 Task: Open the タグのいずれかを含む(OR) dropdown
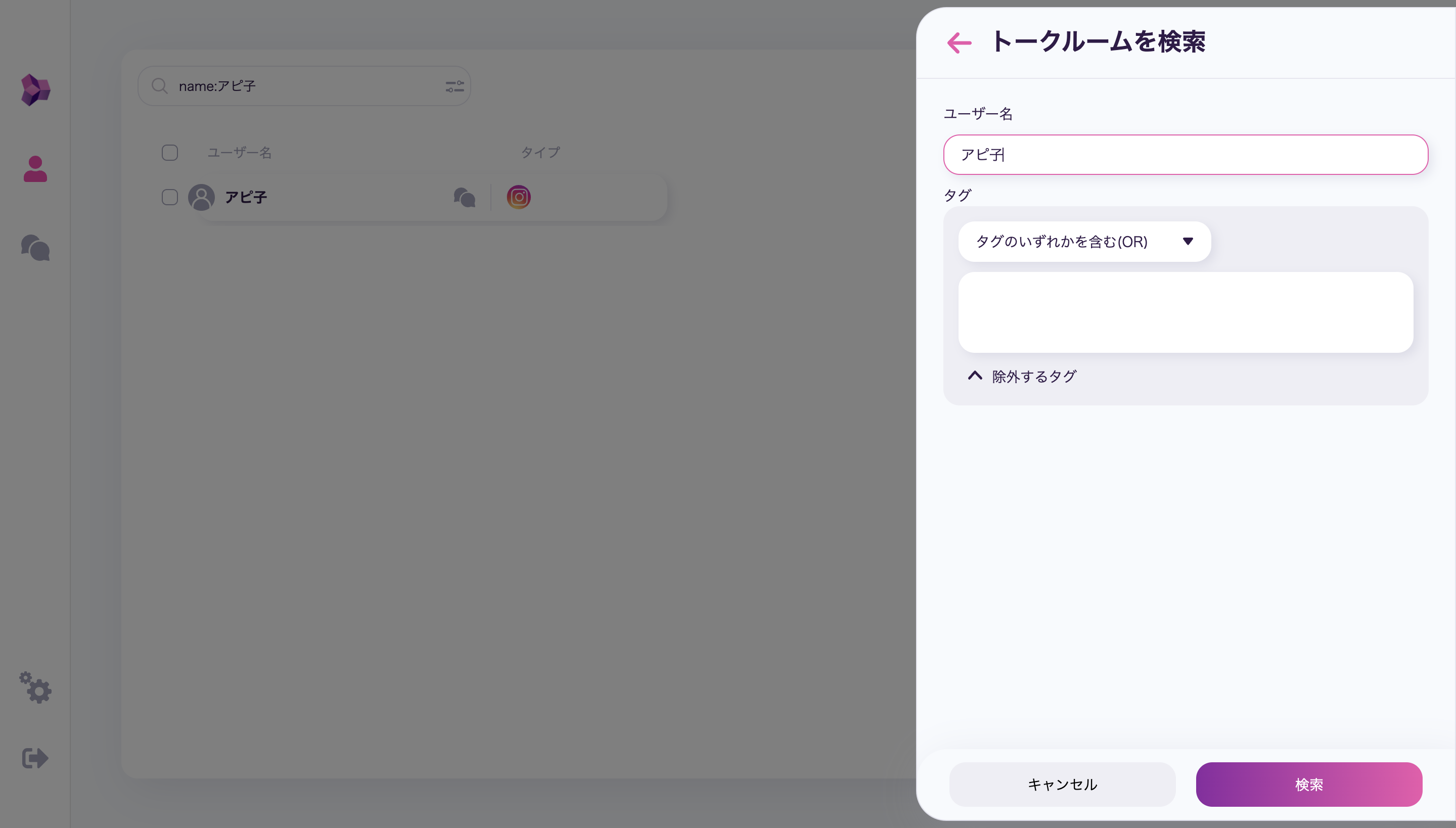1084,242
